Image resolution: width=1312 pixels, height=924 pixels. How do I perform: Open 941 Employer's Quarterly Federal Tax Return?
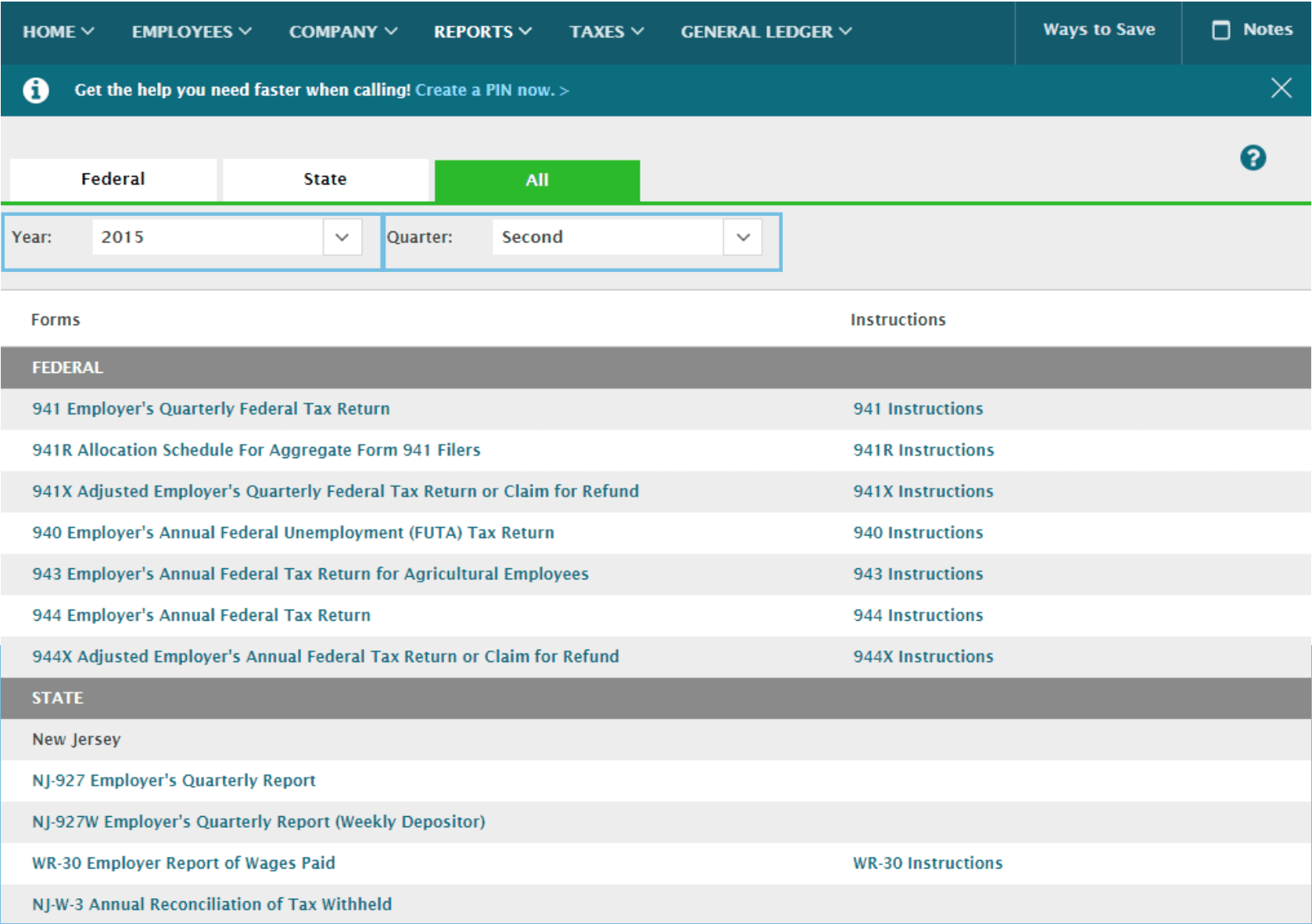[211, 408]
